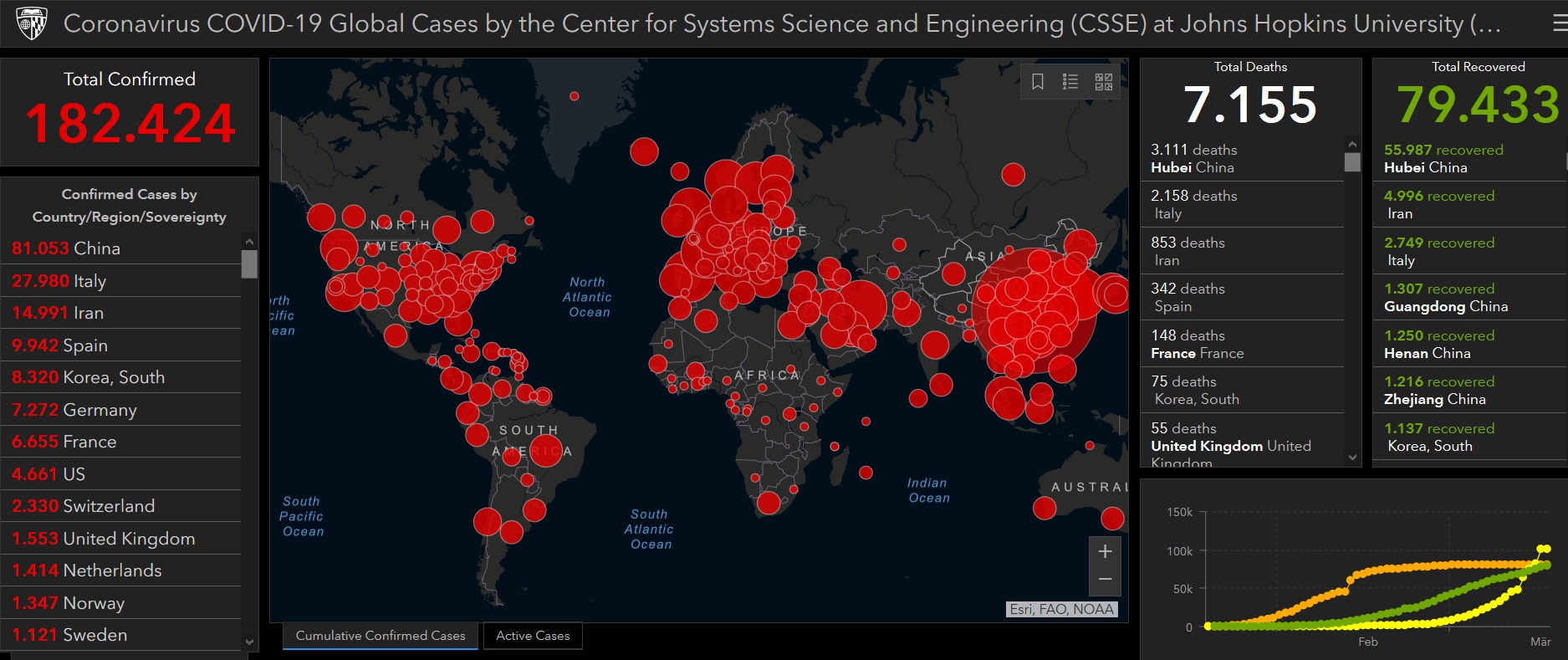Screen dimensions: 1568x660
Task: Select Sweden row with 1.121 cases
Action: 121,635
